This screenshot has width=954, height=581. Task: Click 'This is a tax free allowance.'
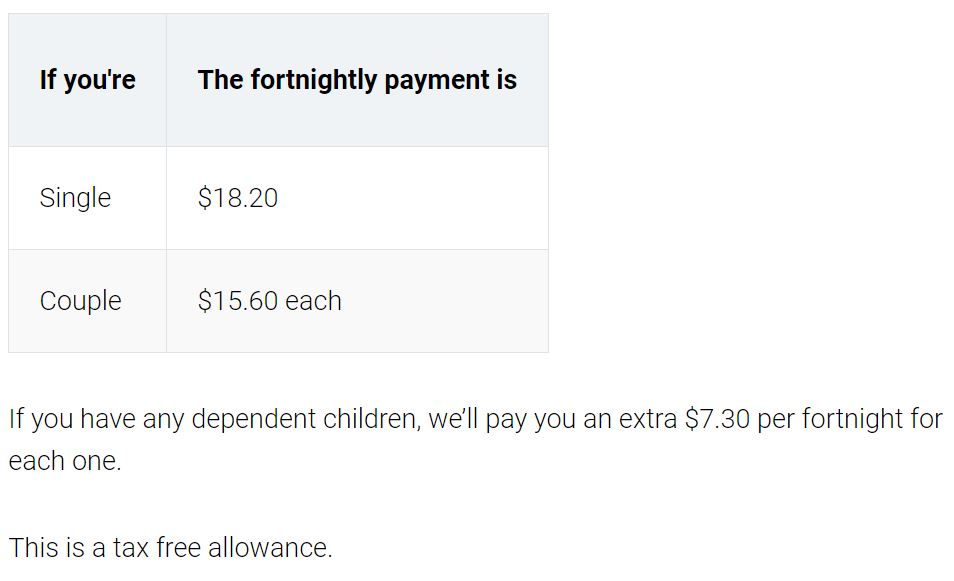(x=170, y=548)
